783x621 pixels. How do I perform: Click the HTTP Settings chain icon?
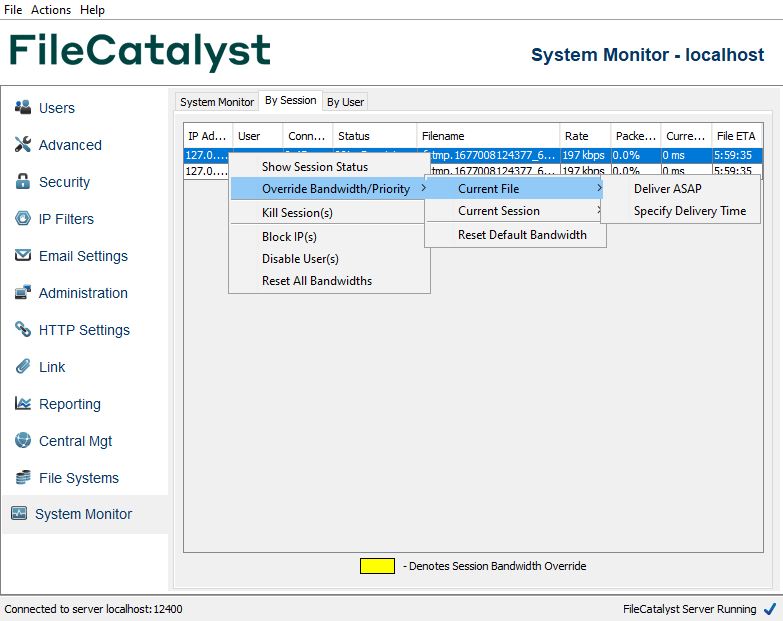[23, 329]
